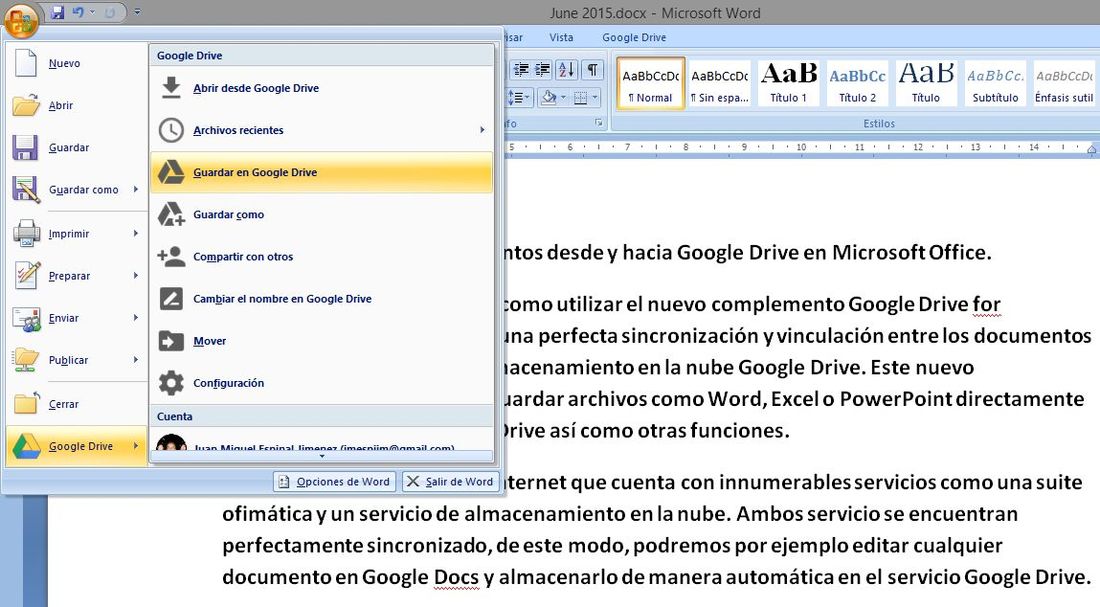
Task: Click the Drive icon beside Guardar en Google Drive
Action: click(170, 172)
